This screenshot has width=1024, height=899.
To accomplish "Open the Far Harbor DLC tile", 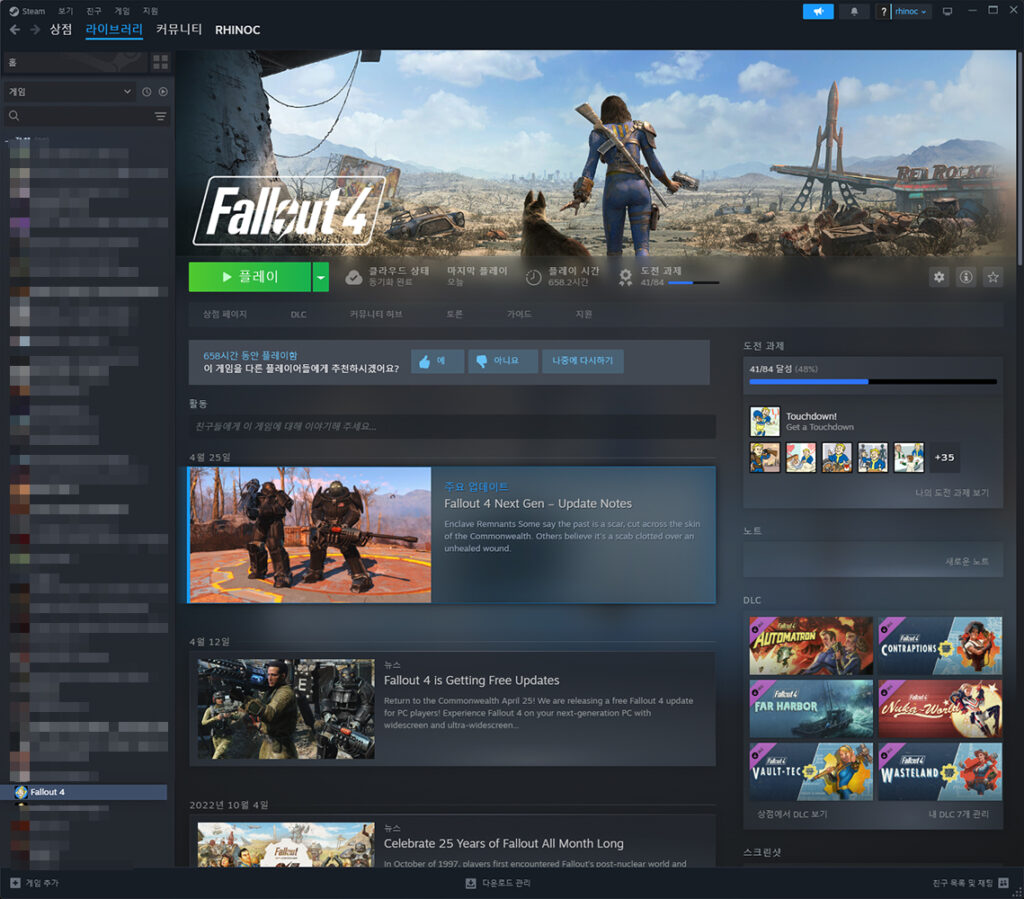I will click(x=811, y=708).
